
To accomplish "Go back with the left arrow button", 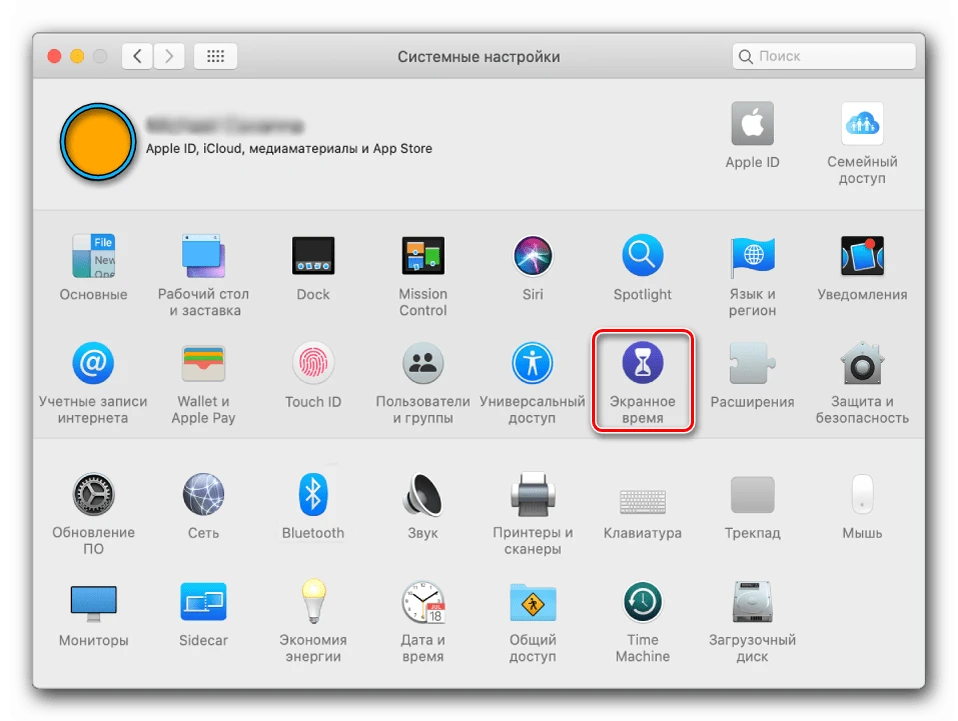I will (137, 56).
